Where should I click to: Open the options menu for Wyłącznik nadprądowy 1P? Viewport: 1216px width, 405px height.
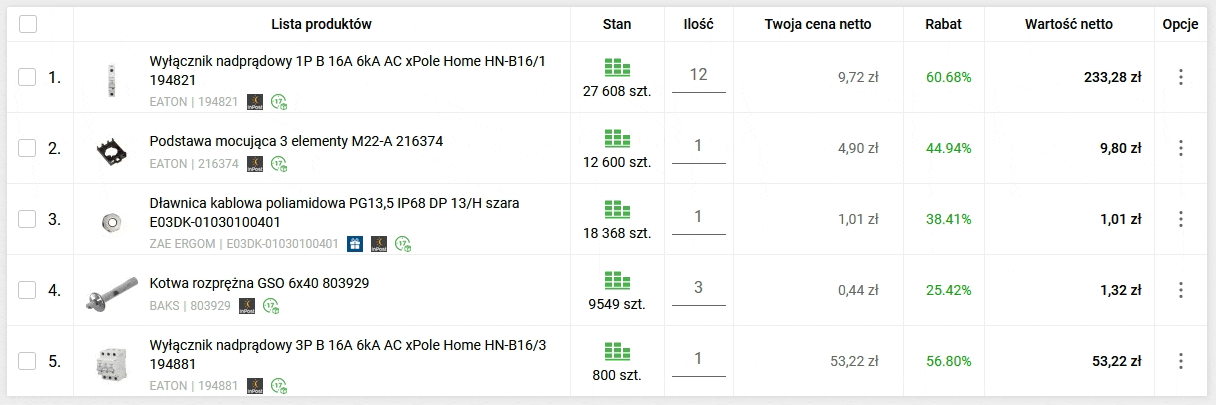pos(1180,77)
